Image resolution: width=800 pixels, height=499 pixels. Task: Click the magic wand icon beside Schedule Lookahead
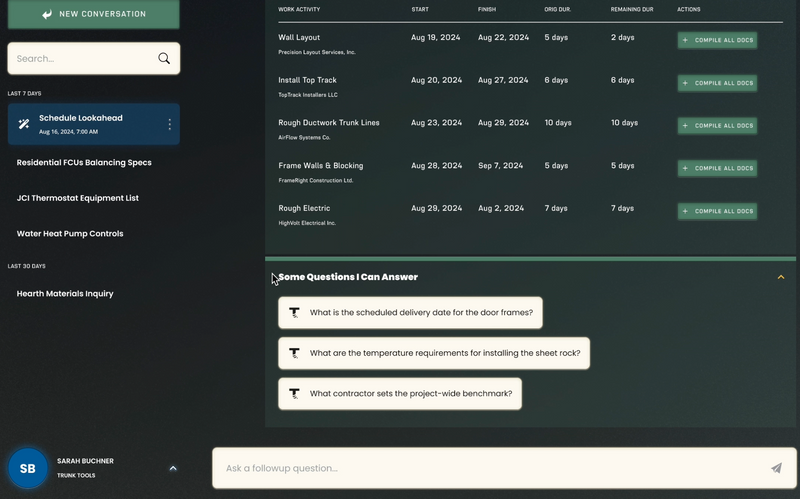25,124
